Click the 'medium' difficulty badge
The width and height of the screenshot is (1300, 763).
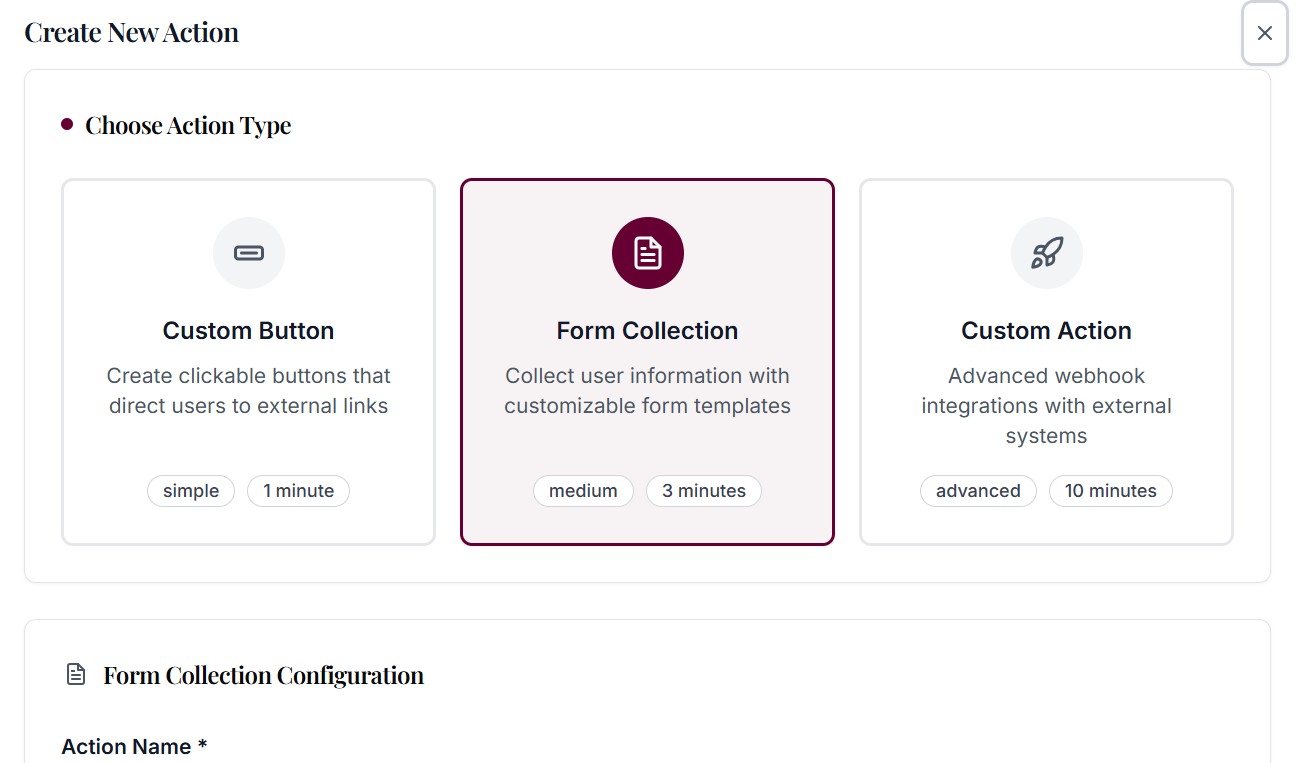click(583, 490)
